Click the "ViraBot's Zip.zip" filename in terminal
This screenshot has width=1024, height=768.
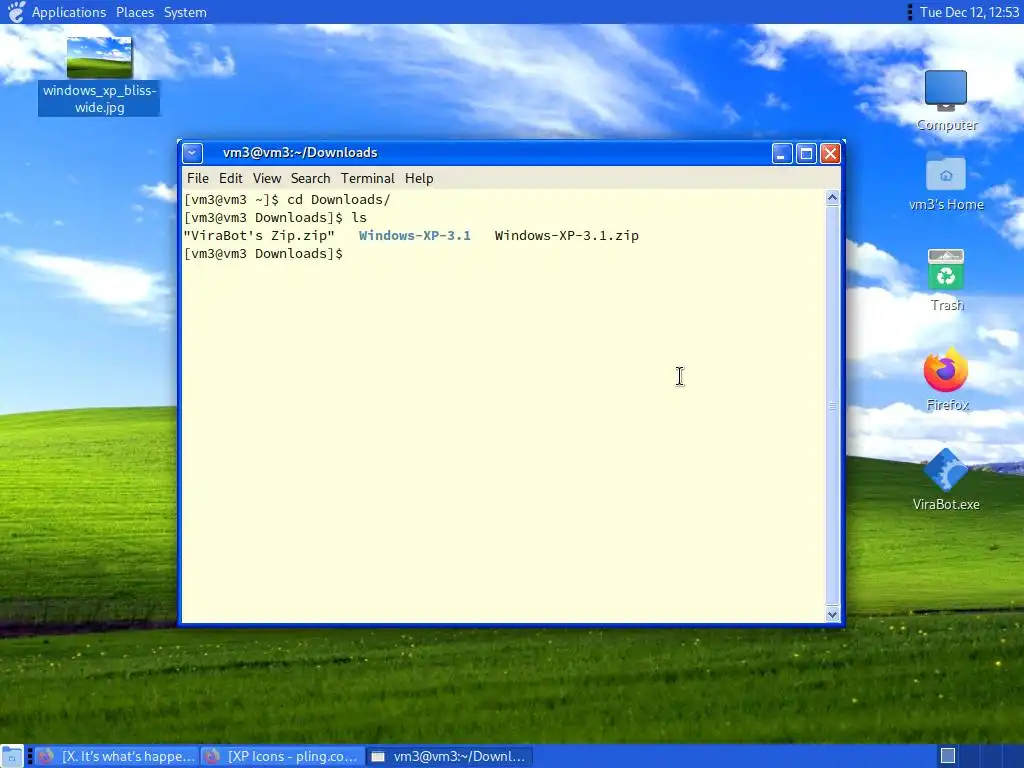pos(259,236)
